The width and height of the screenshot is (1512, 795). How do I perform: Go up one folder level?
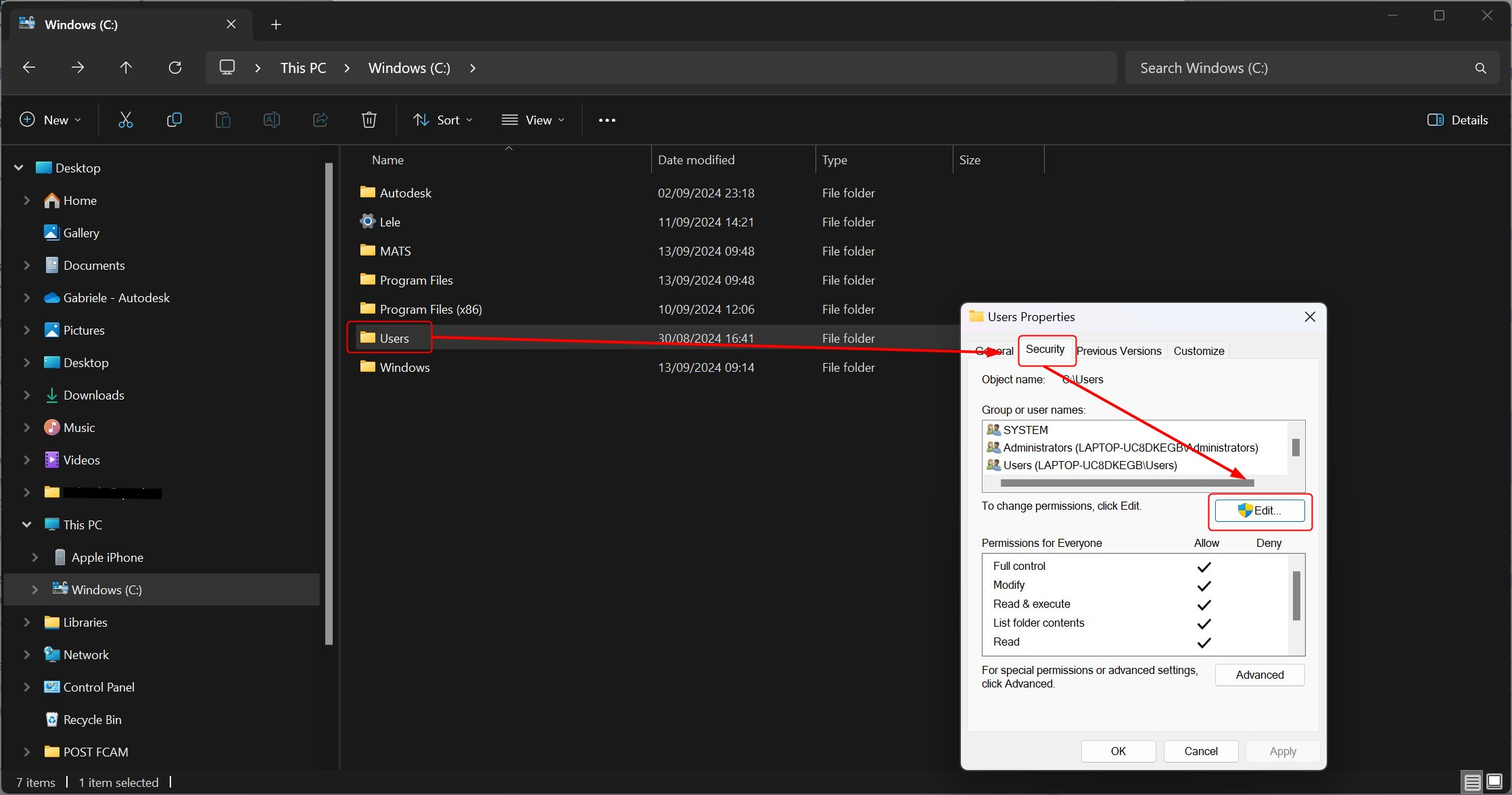126,68
